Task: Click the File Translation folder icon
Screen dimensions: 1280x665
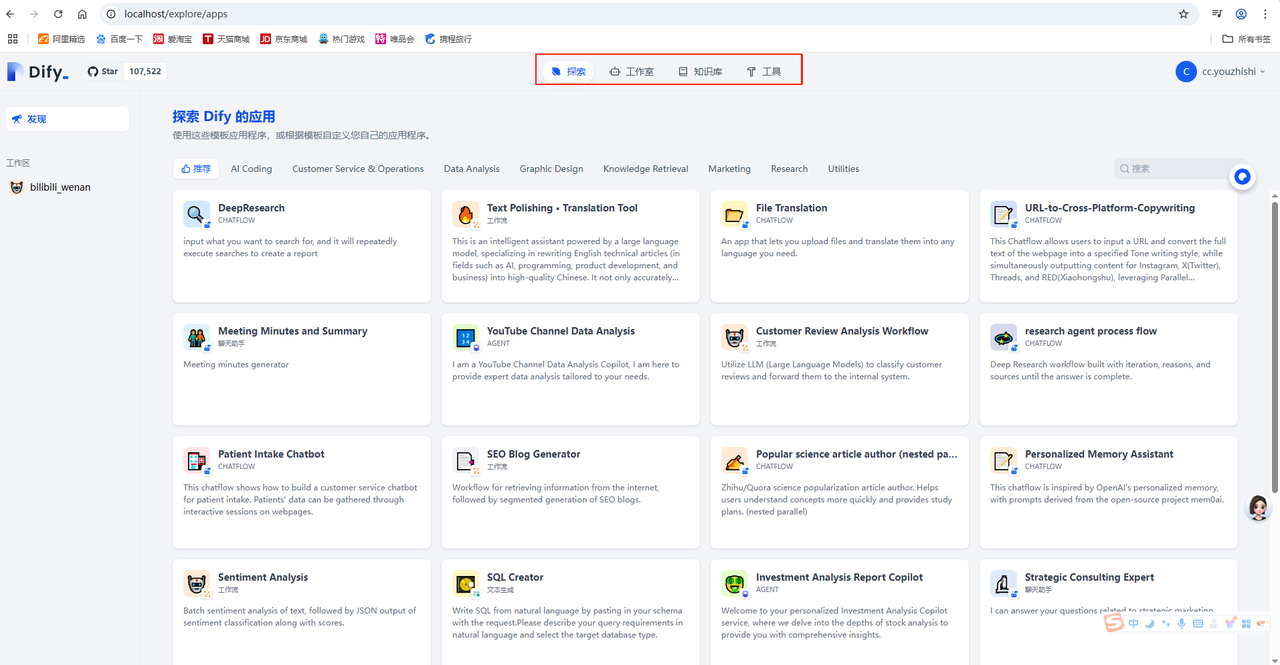Action: coord(734,214)
